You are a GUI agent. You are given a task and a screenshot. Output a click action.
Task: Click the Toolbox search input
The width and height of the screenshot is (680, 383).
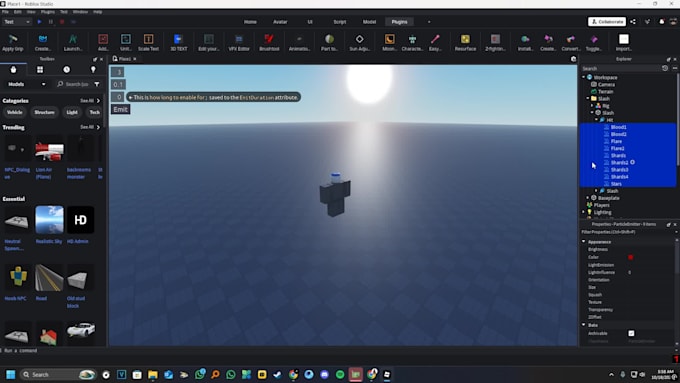[74, 84]
